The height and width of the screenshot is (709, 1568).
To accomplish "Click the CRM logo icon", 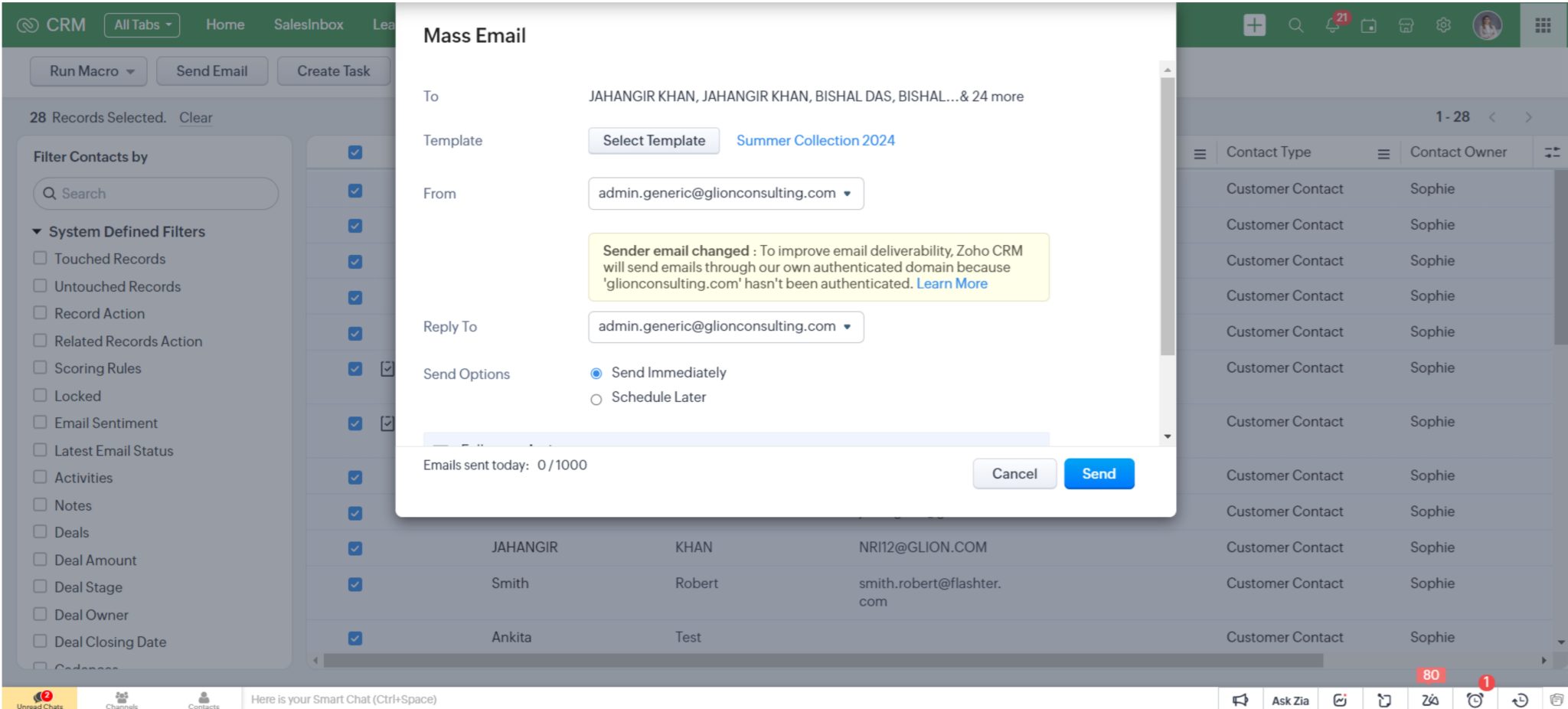I will pos(28,25).
